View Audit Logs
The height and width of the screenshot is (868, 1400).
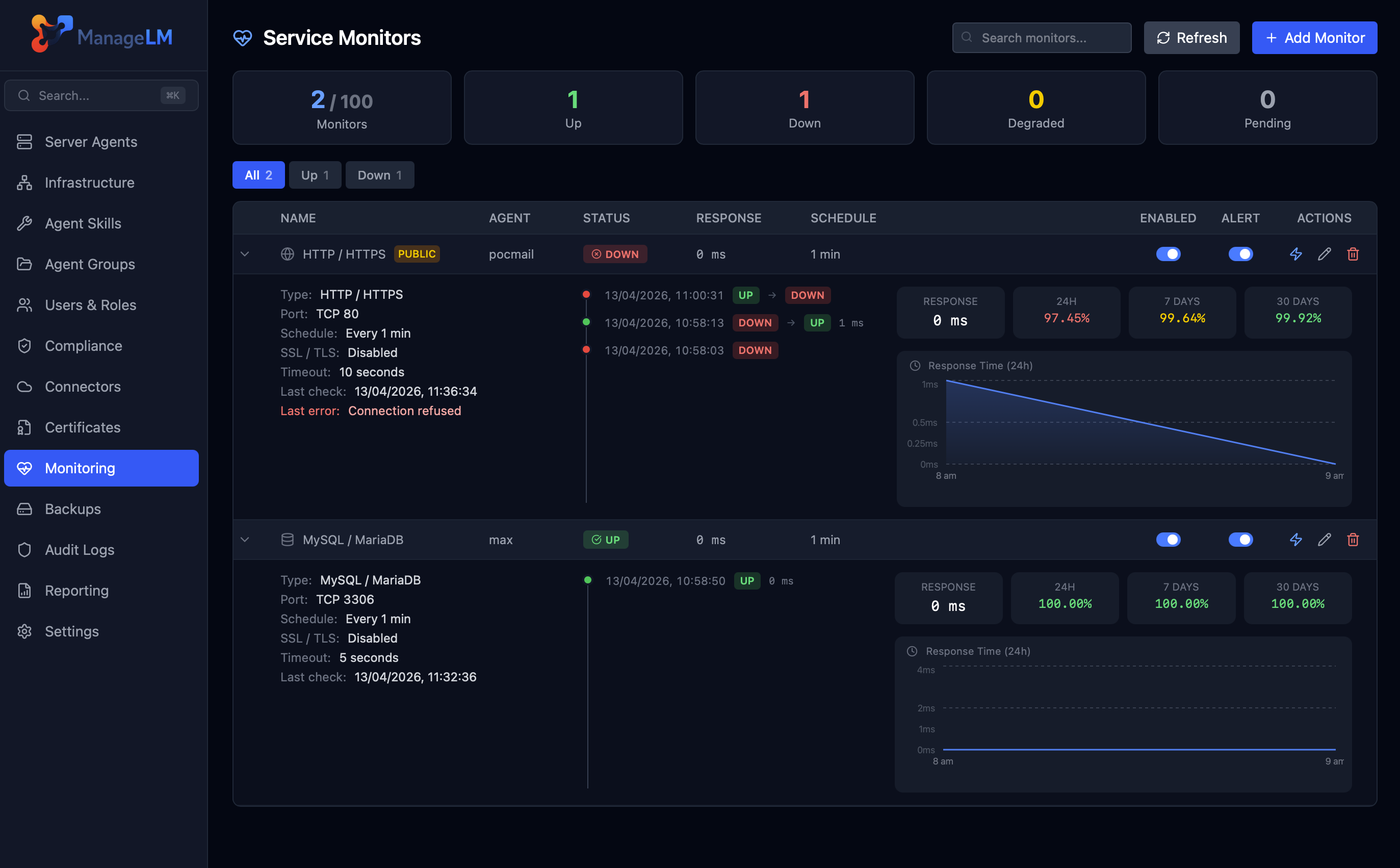click(x=79, y=549)
